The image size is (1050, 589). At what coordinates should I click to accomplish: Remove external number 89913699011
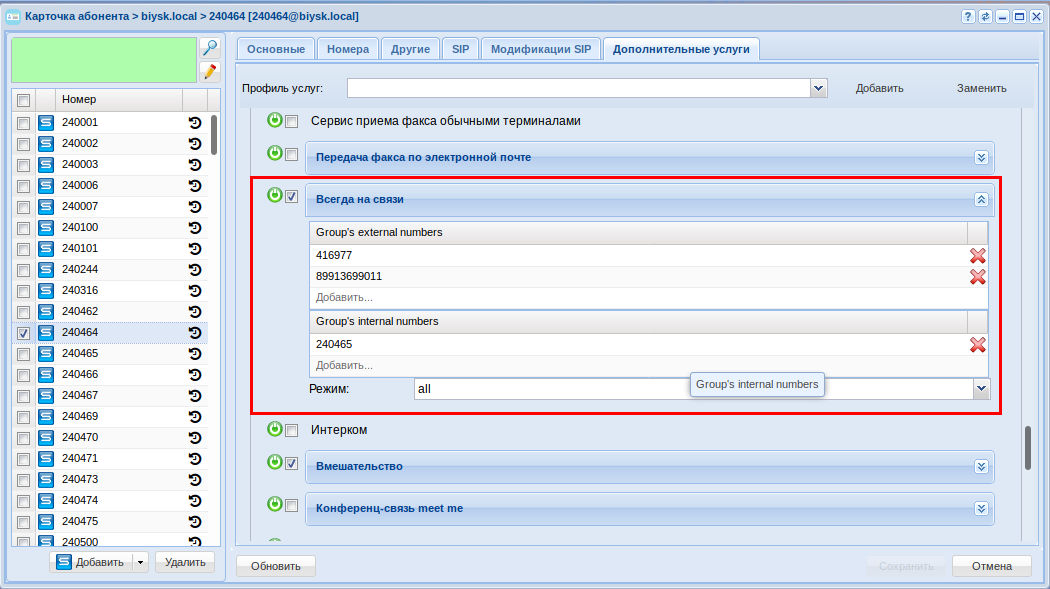point(977,276)
